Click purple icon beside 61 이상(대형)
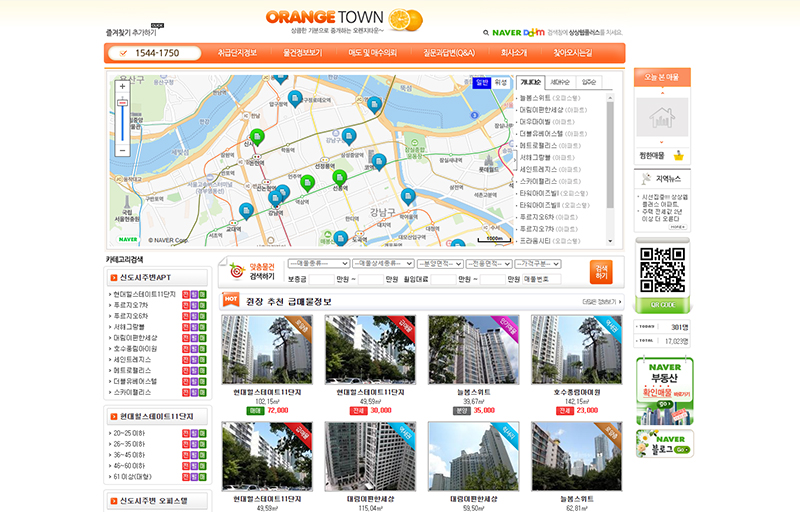Image resolution: width=800 pixels, height=512 pixels. tap(194, 477)
